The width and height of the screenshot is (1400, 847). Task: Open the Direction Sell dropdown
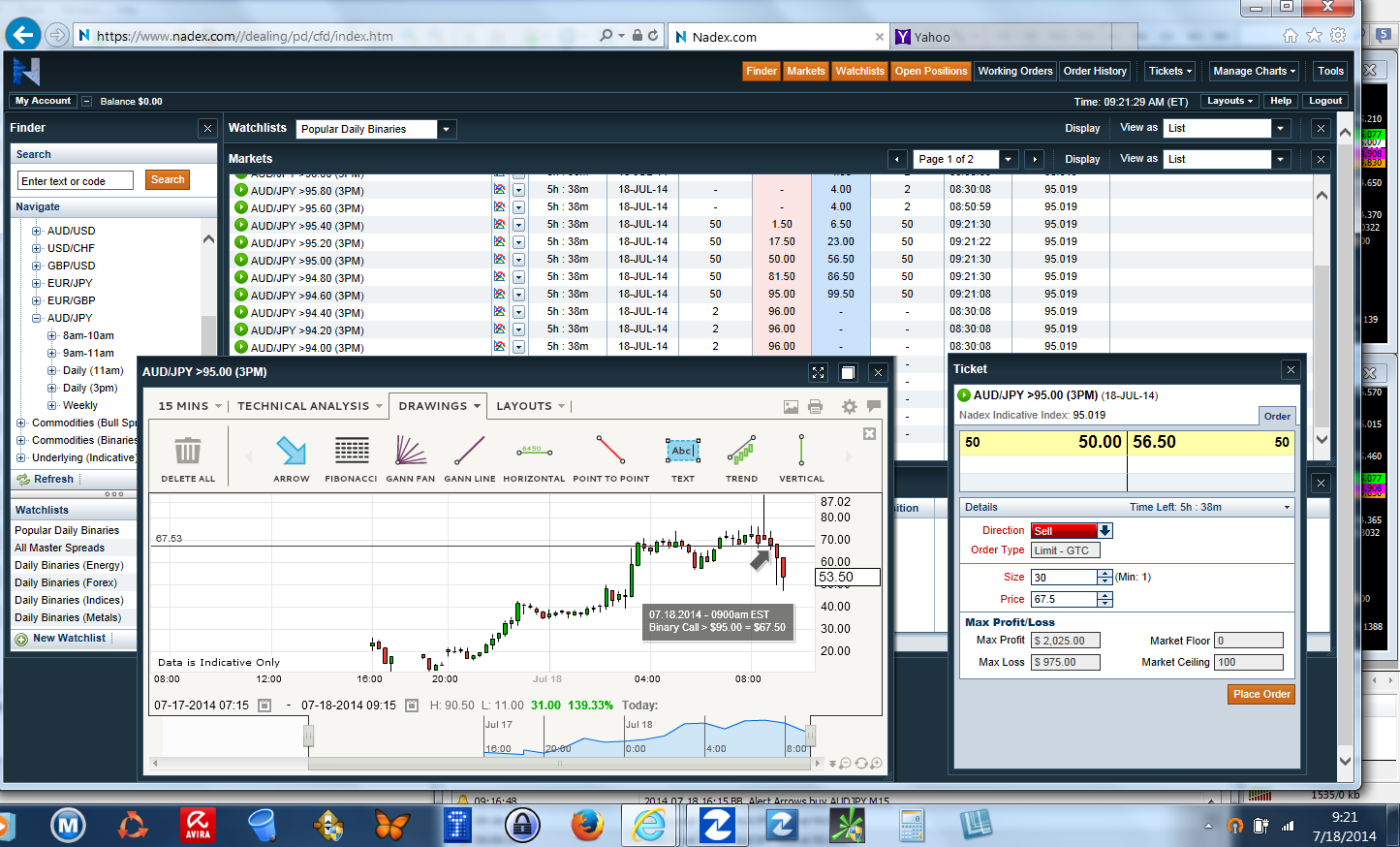coord(1104,531)
